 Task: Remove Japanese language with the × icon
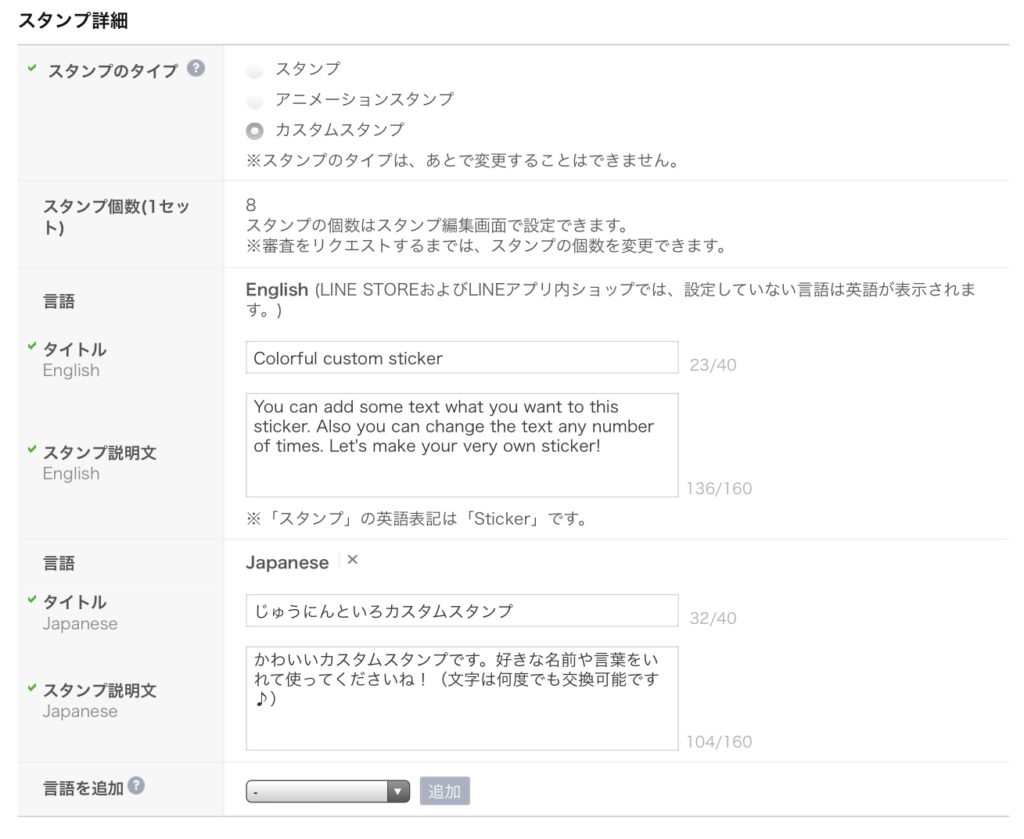352,560
